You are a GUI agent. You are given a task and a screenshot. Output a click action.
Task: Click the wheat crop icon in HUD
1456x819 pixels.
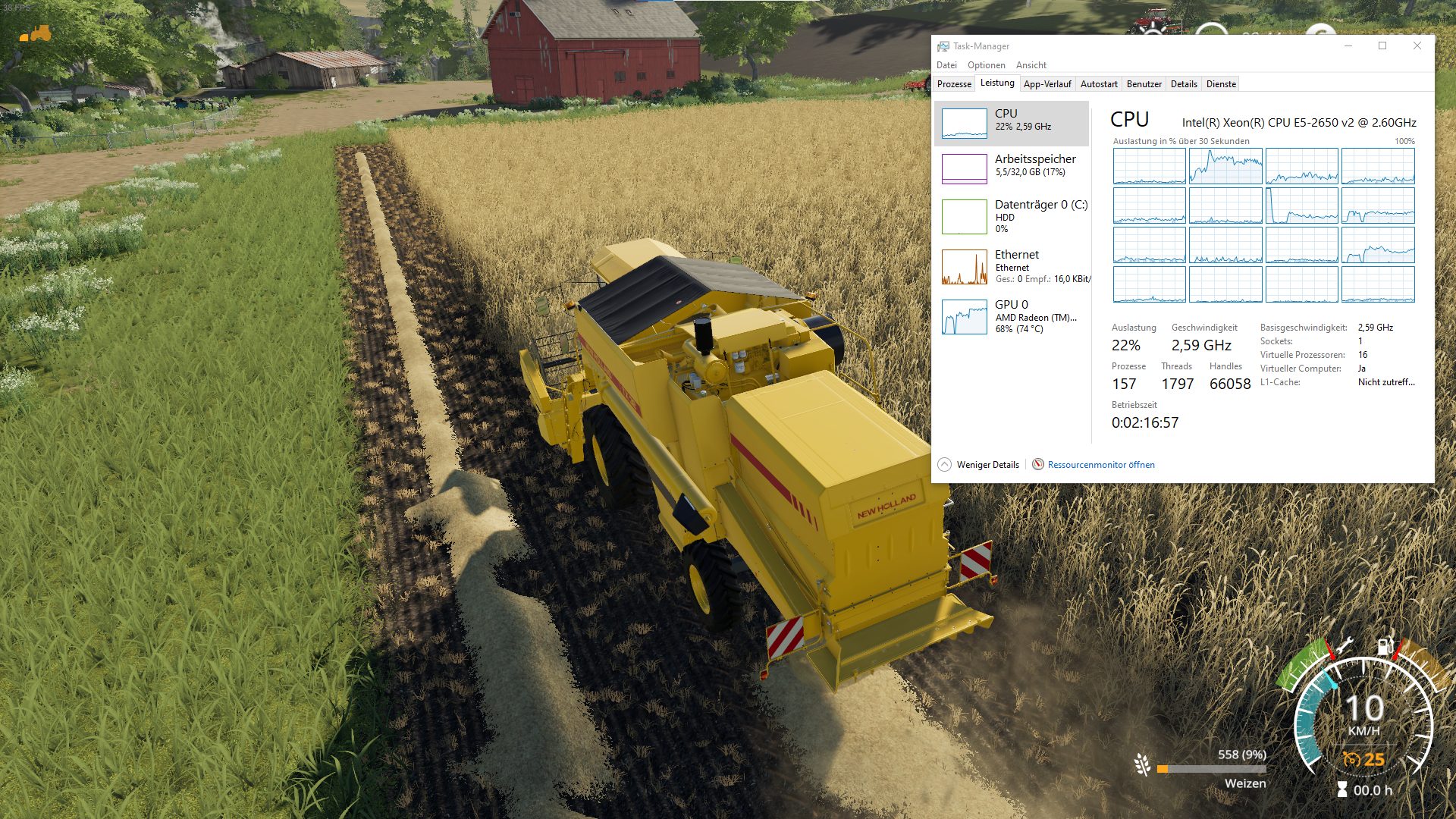point(1142,764)
